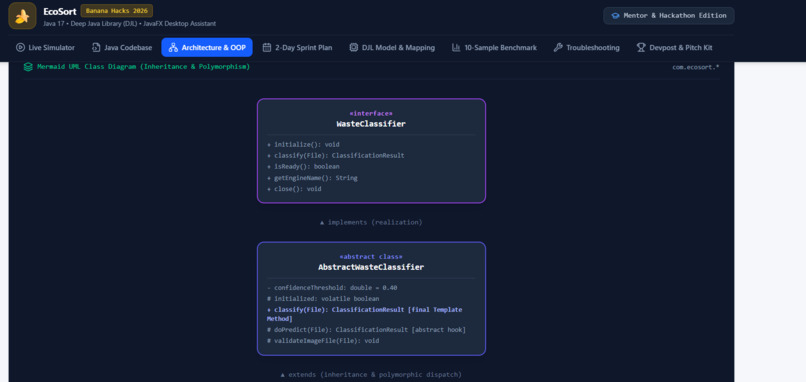
Task: Click the 10-Sample Benchmark chart icon
Action: tap(456, 47)
